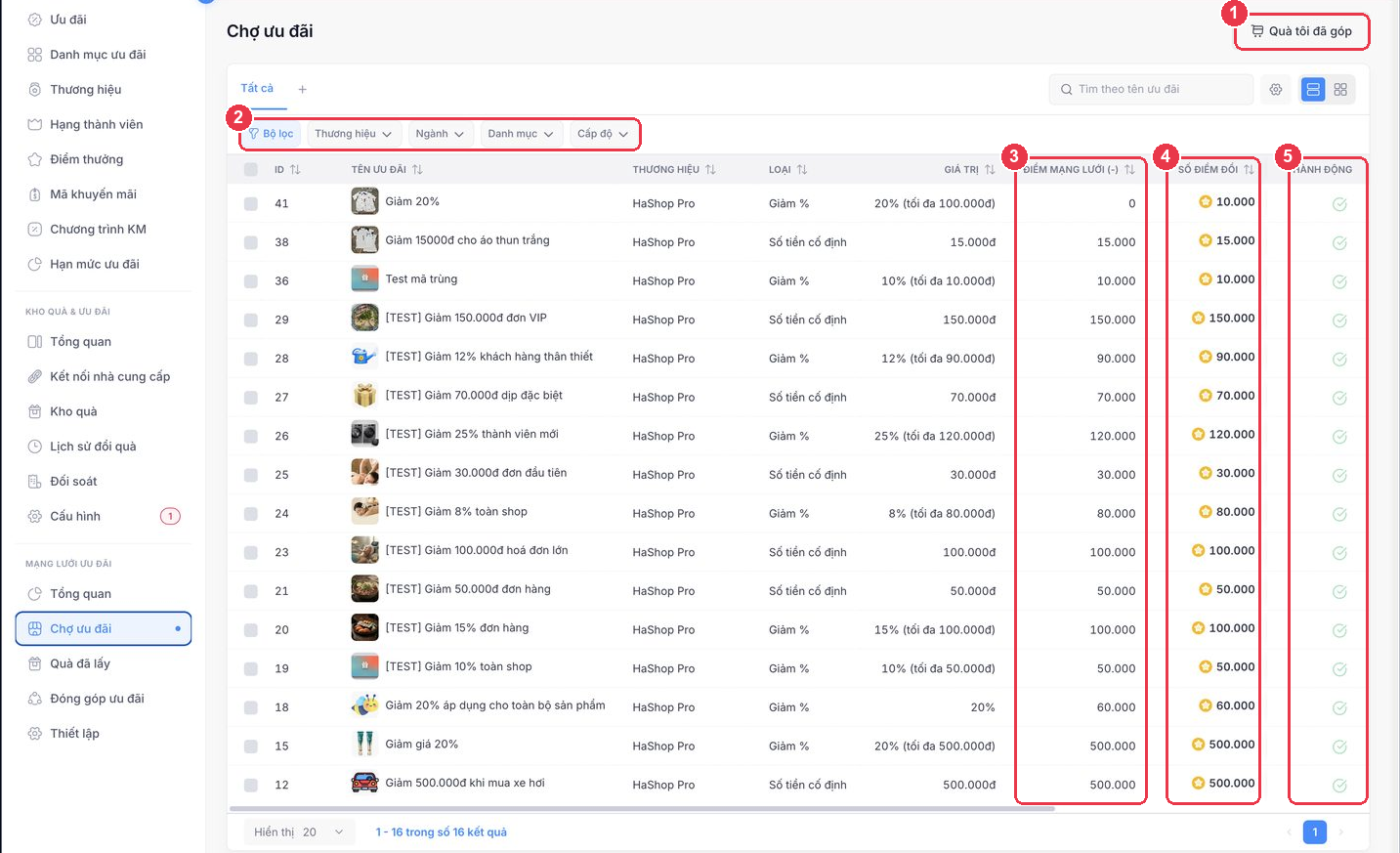Go to Quà đã lấy menu

point(79,663)
